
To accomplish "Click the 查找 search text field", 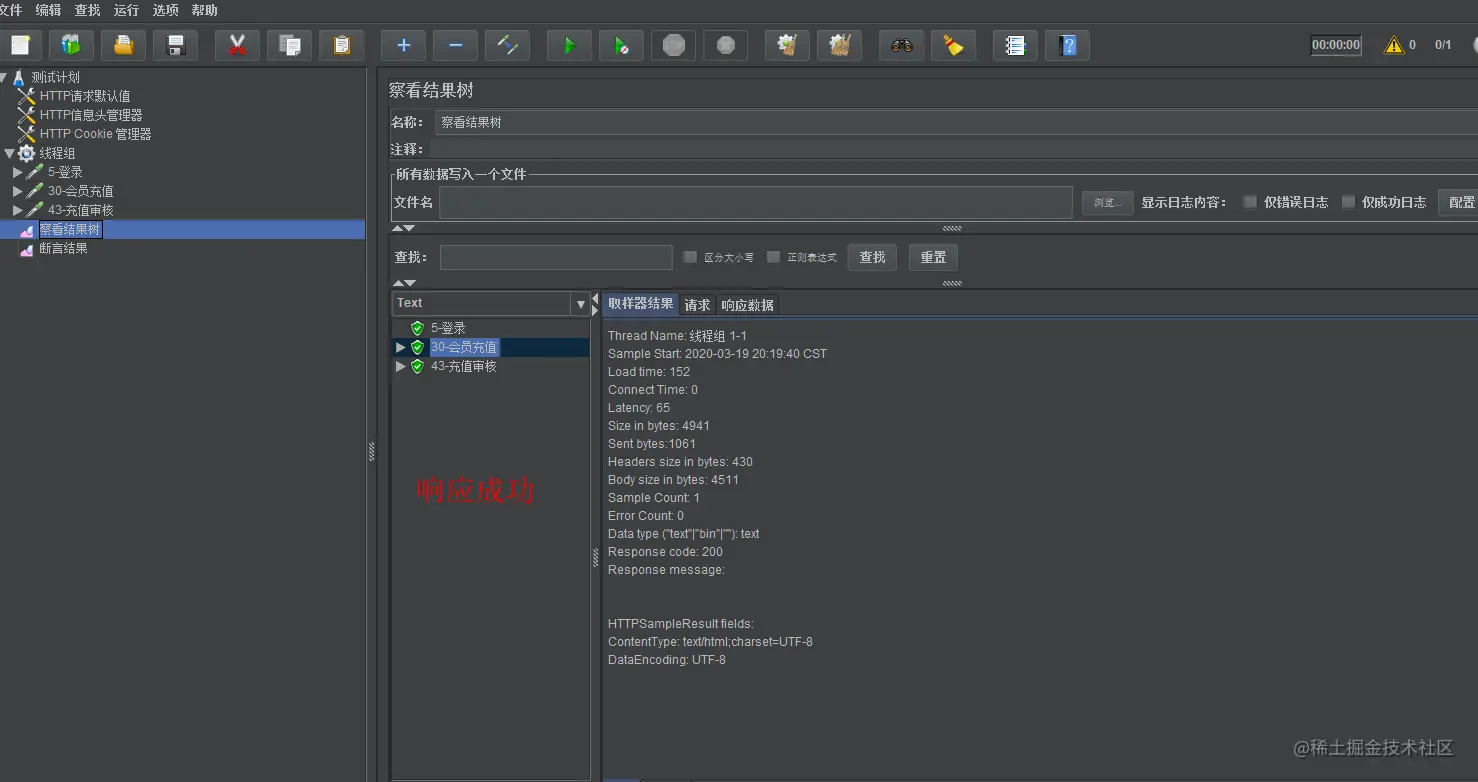I will pos(556,257).
